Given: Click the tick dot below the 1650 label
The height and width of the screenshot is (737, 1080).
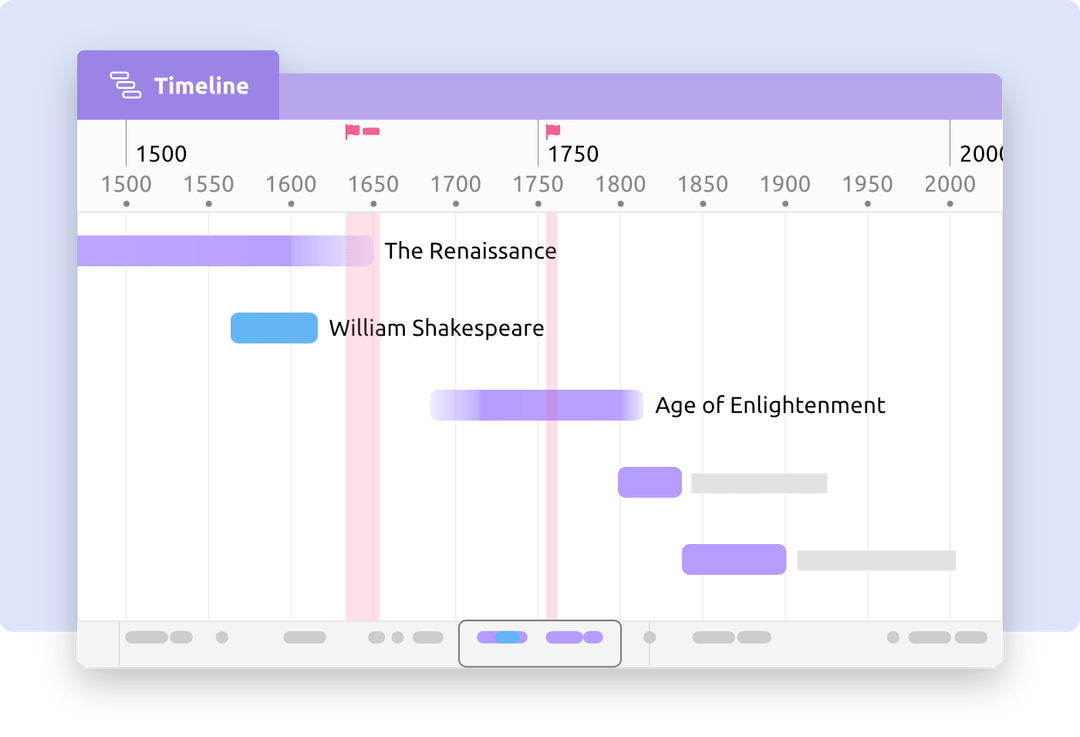Looking at the screenshot, I should pyautogui.click(x=373, y=202).
